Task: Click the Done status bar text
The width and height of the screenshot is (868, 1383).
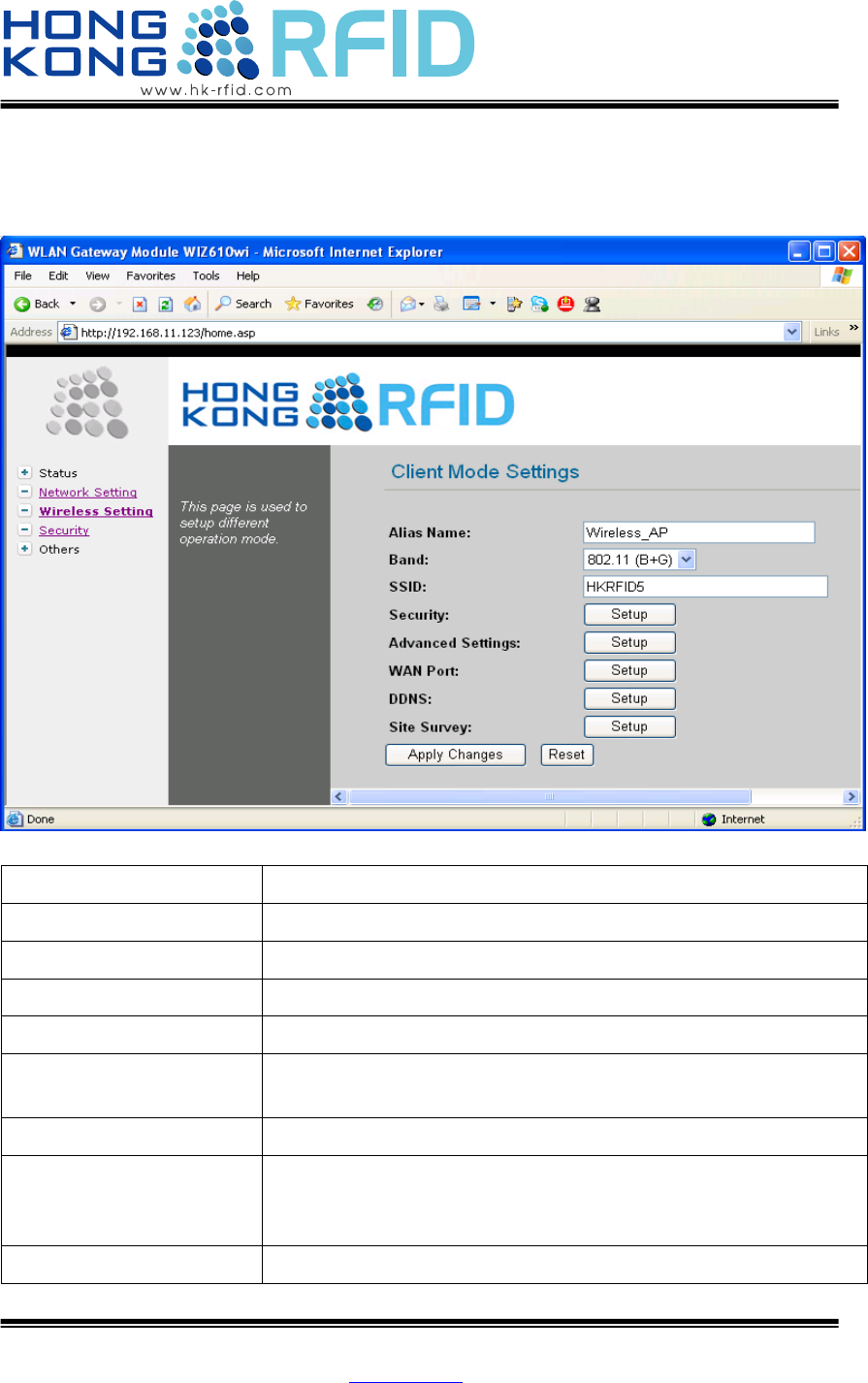Action: coord(41,820)
